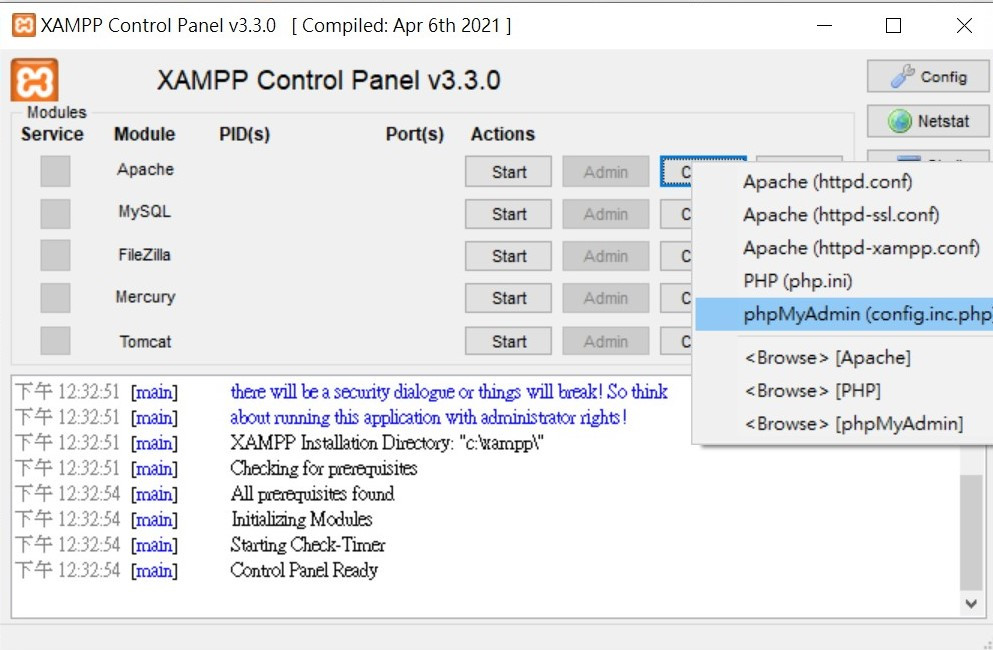Minimize the XAMPP Control Panel window
This screenshot has height=650, width=993.
pos(824,25)
